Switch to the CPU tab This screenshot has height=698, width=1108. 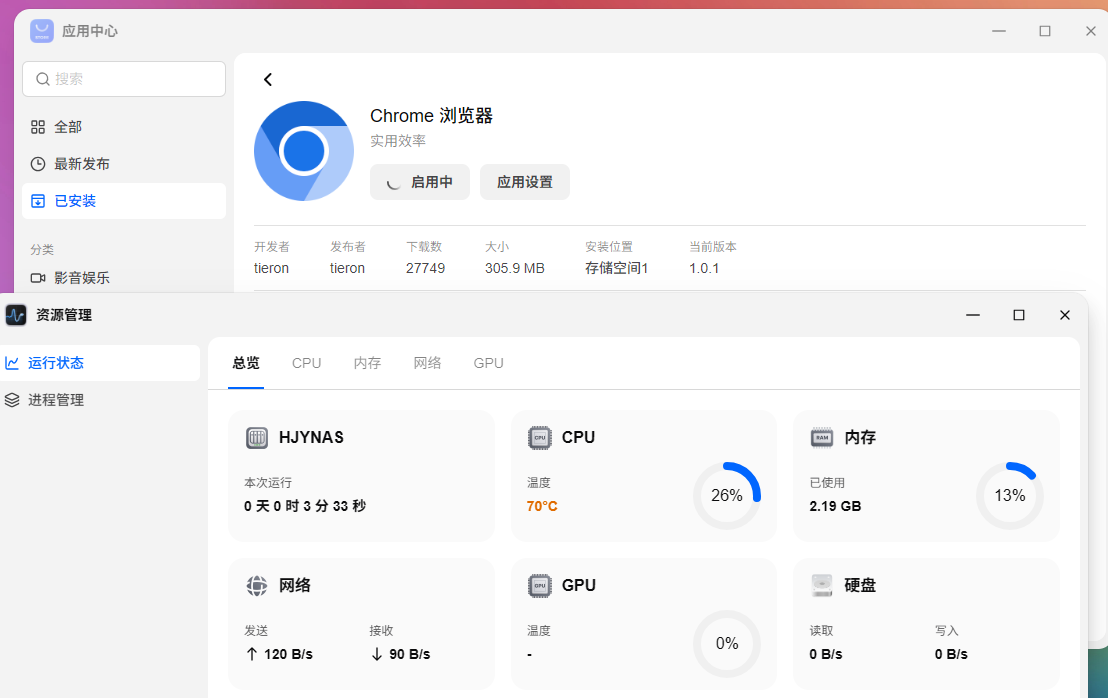[307, 363]
